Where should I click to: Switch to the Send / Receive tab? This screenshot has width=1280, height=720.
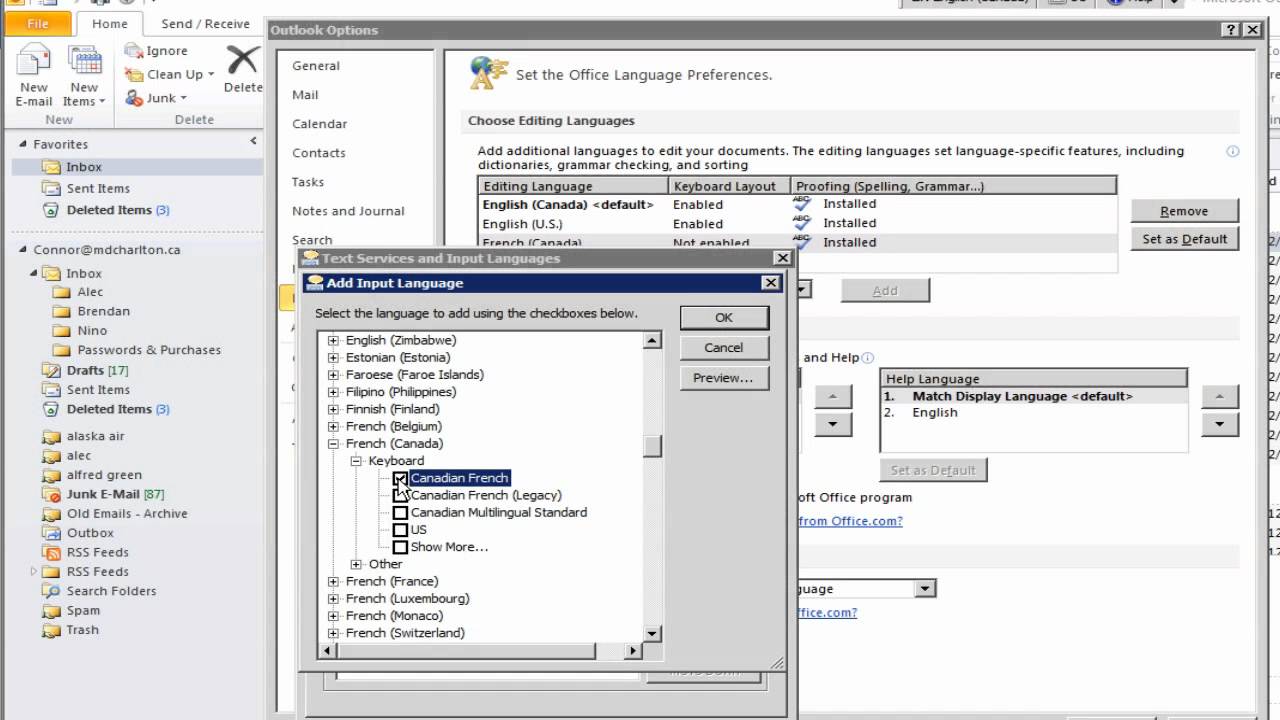[205, 24]
